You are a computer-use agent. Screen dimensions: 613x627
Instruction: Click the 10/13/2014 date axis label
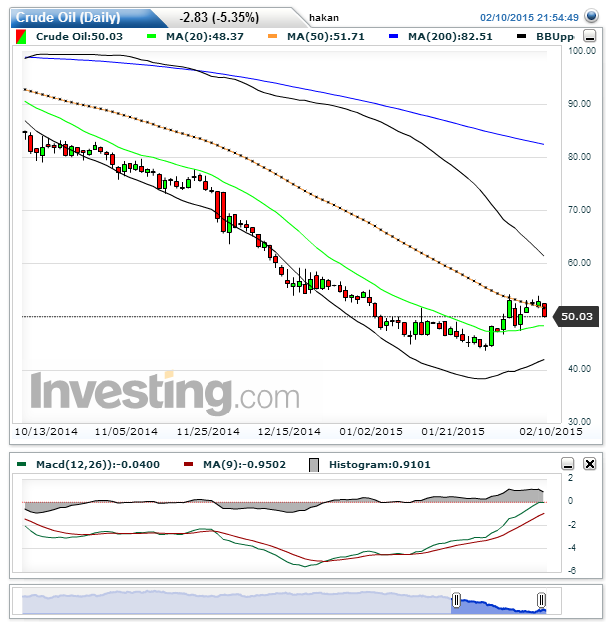coord(46,432)
